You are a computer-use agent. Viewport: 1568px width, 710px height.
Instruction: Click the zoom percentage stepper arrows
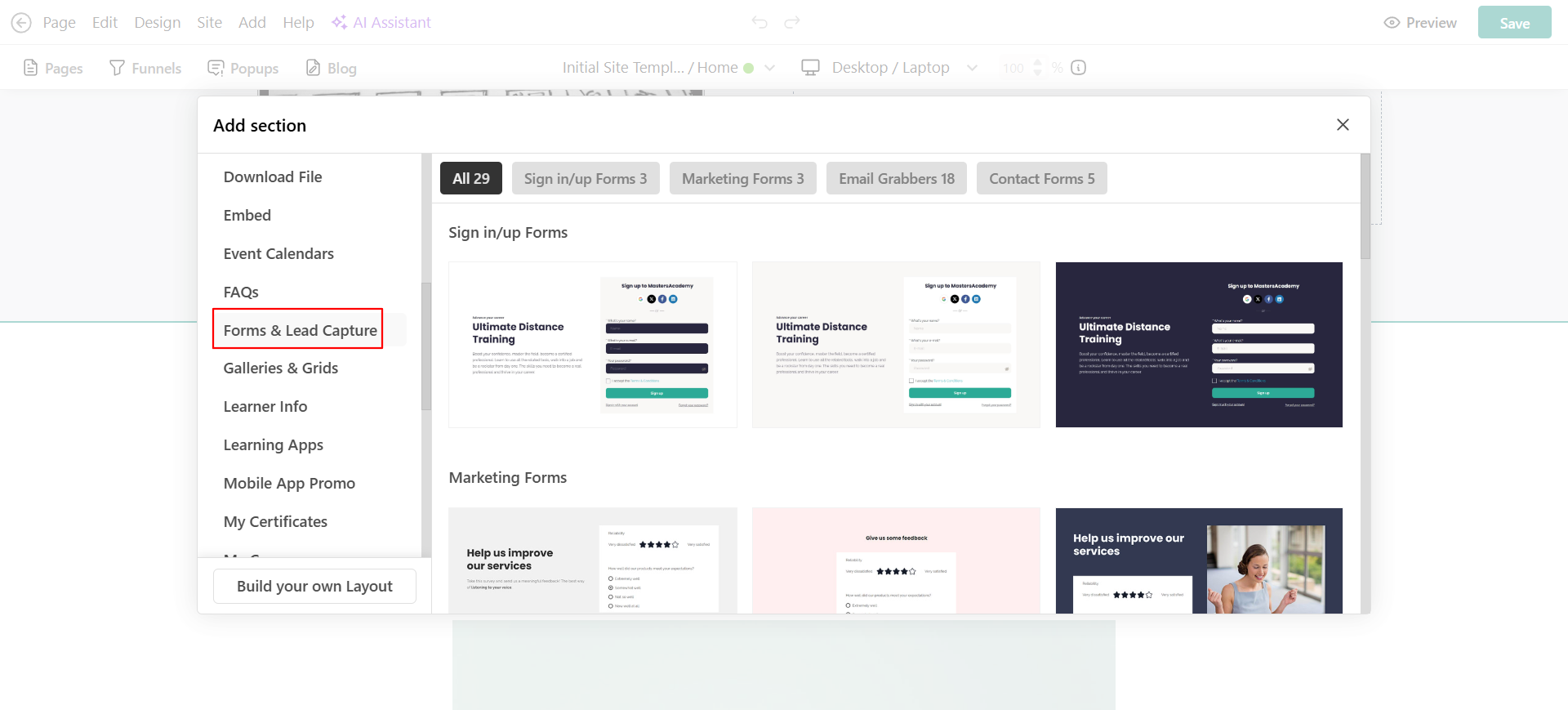point(1038,68)
